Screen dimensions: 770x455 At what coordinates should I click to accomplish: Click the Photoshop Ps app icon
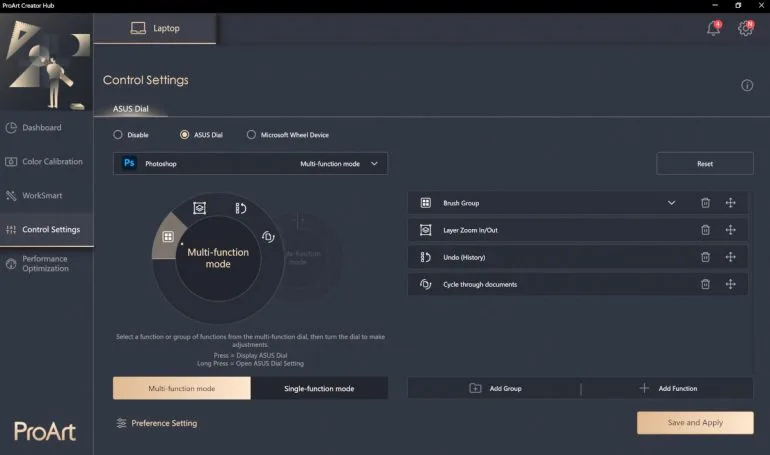pos(130,163)
